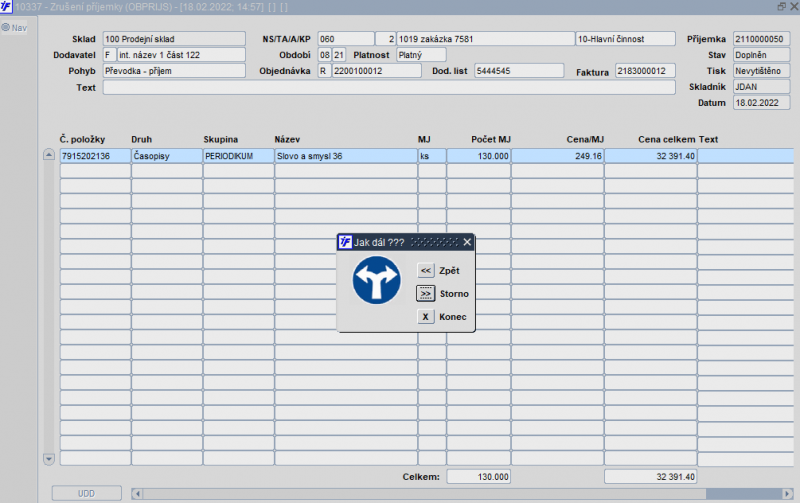Select the Název cell 'Slovo a smysl 36'
This screenshot has width=800, height=503.
pyautogui.click(x=346, y=156)
